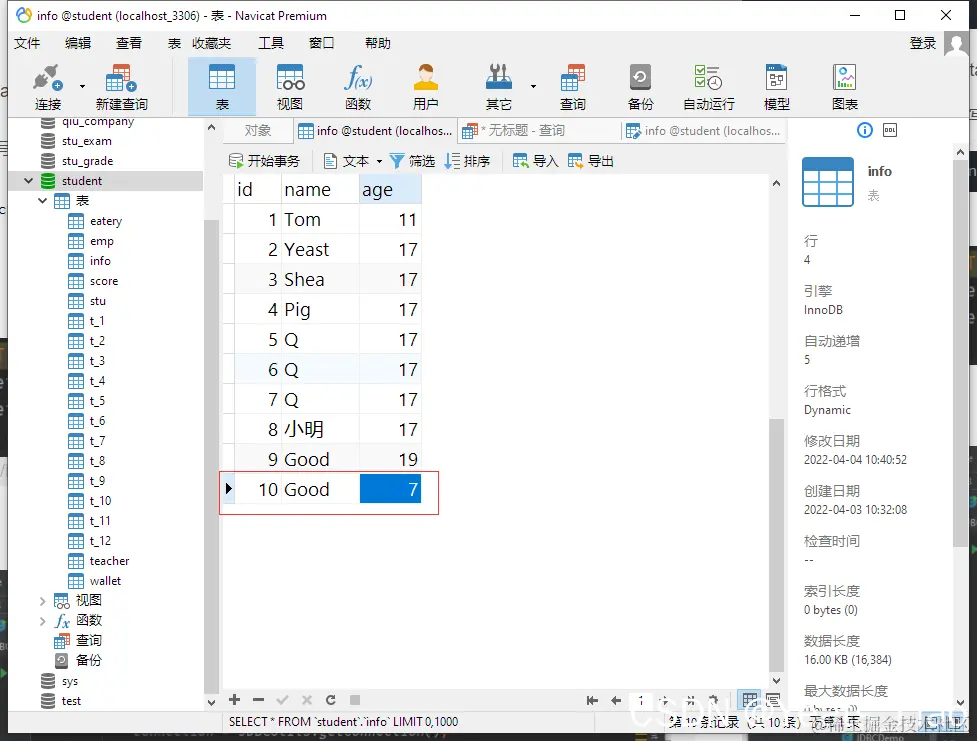Viewport: 977px width, 741px height.
Task: Open the 连接 dropdown arrow
Action: click(x=82, y=87)
